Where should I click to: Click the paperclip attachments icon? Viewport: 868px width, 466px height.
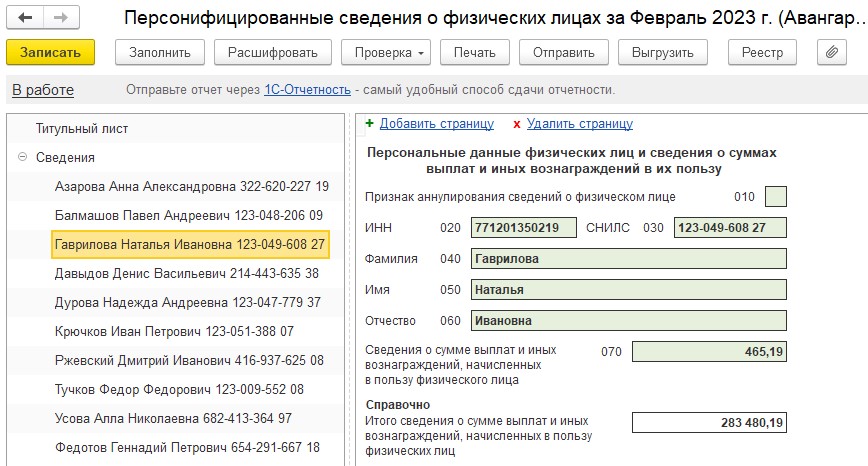pyautogui.click(x=832, y=52)
